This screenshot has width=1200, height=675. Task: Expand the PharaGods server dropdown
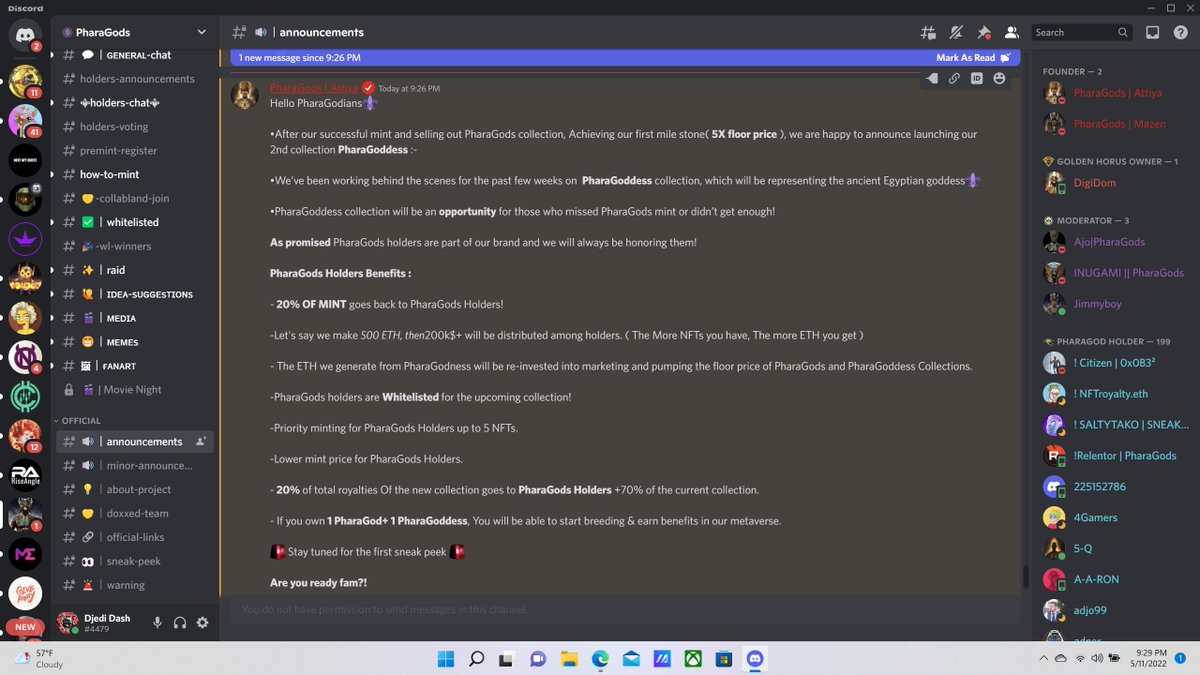click(203, 32)
